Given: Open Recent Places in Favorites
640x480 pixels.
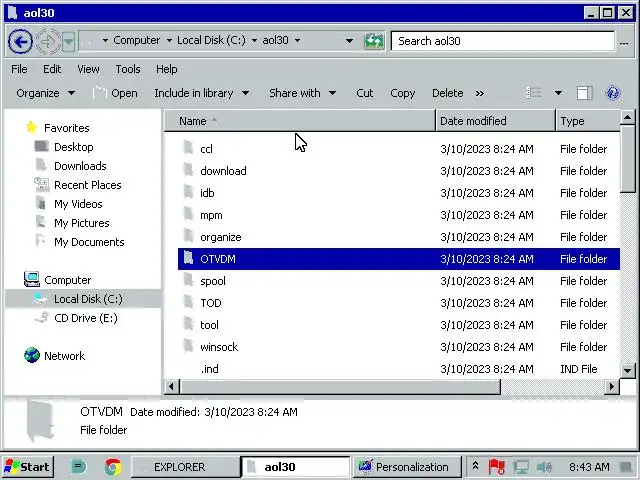Looking at the screenshot, I should coord(88,185).
